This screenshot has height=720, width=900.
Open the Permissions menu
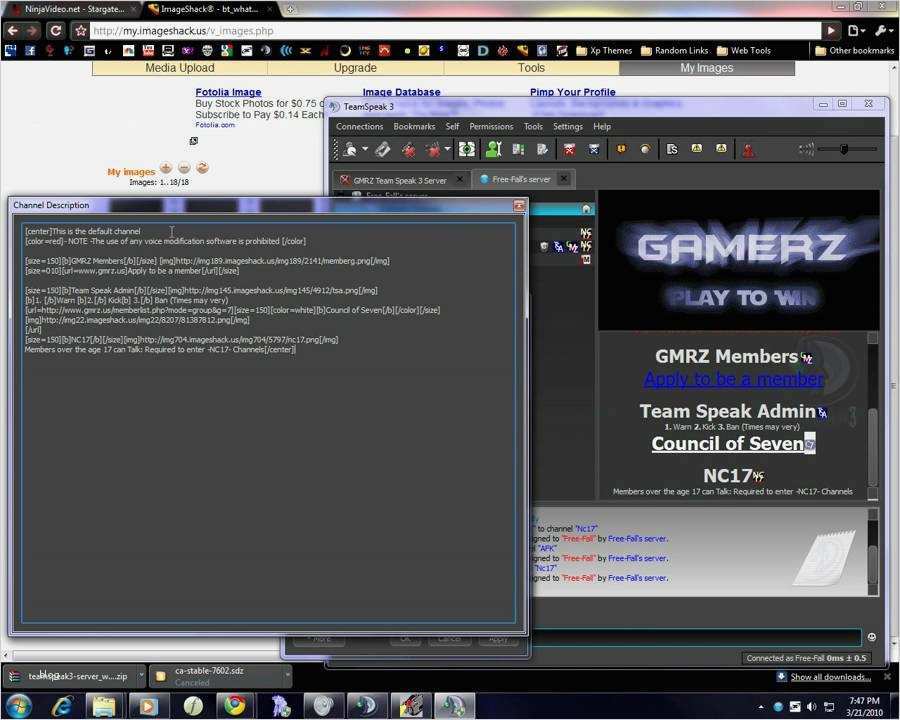click(x=491, y=126)
